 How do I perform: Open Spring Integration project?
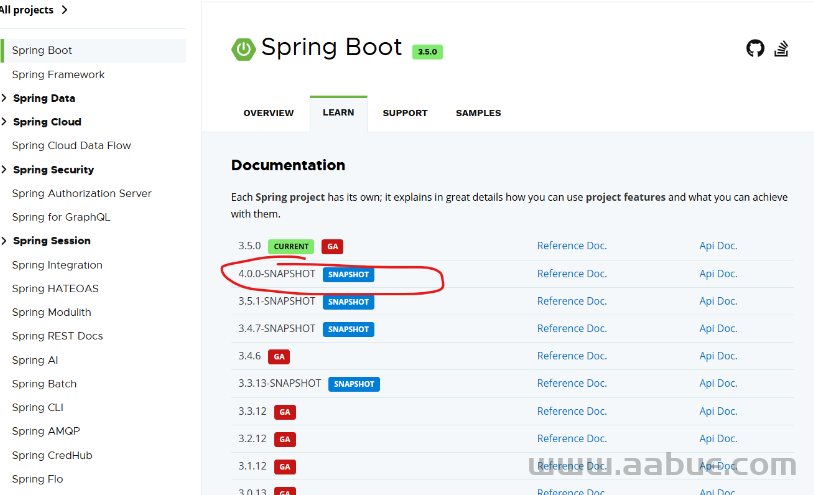[57, 265]
